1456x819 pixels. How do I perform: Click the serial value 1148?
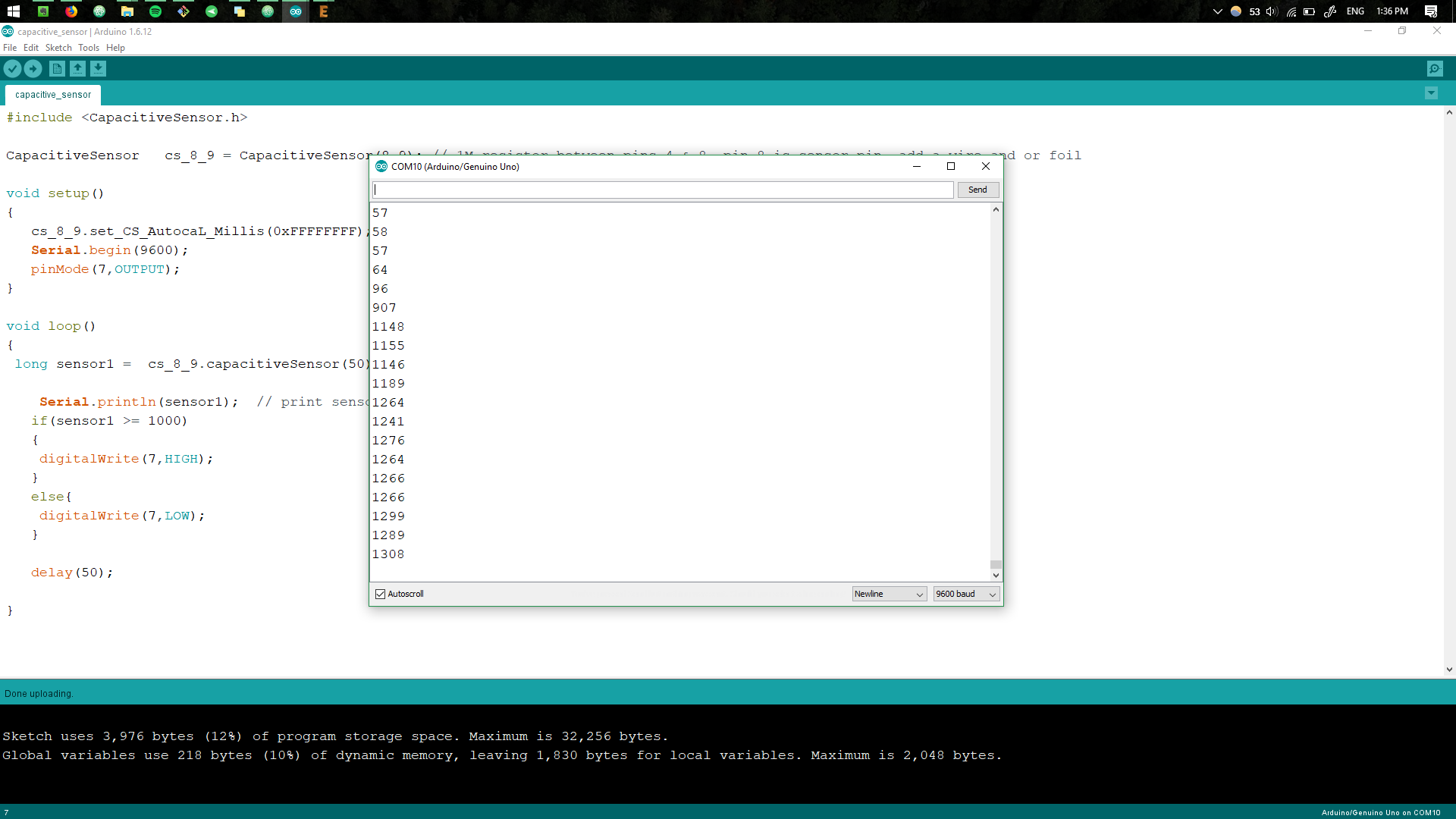(388, 327)
